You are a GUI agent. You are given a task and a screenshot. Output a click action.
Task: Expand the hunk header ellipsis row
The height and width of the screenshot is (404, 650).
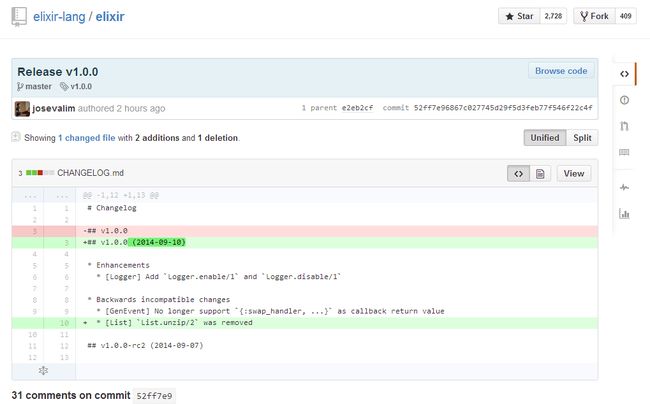(44, 195)
